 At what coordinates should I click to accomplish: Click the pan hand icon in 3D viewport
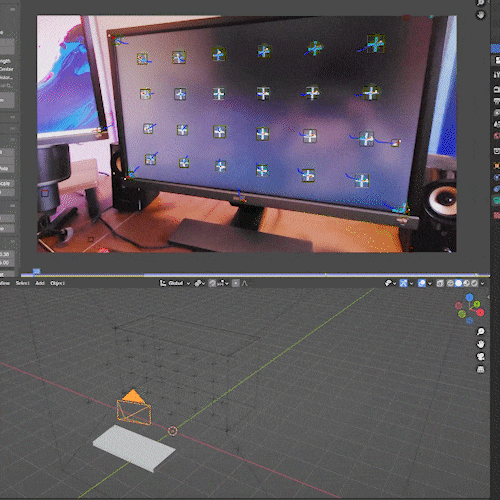pos(480,344)
